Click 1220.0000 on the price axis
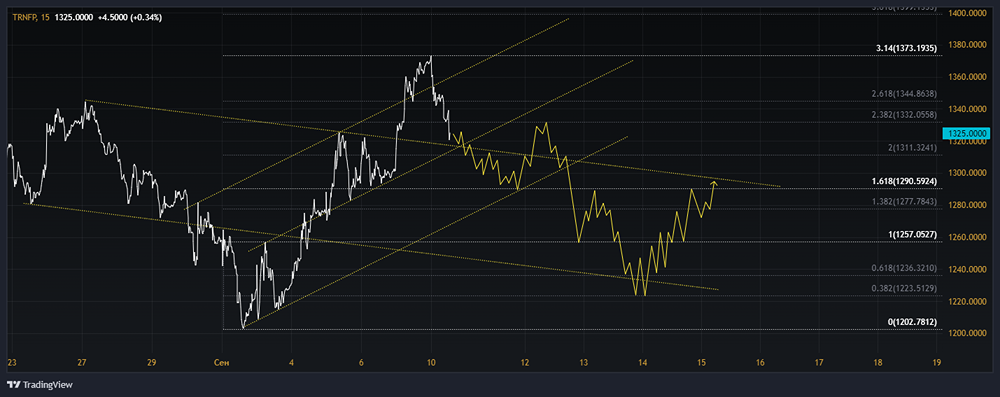 [x=967, y=301]
